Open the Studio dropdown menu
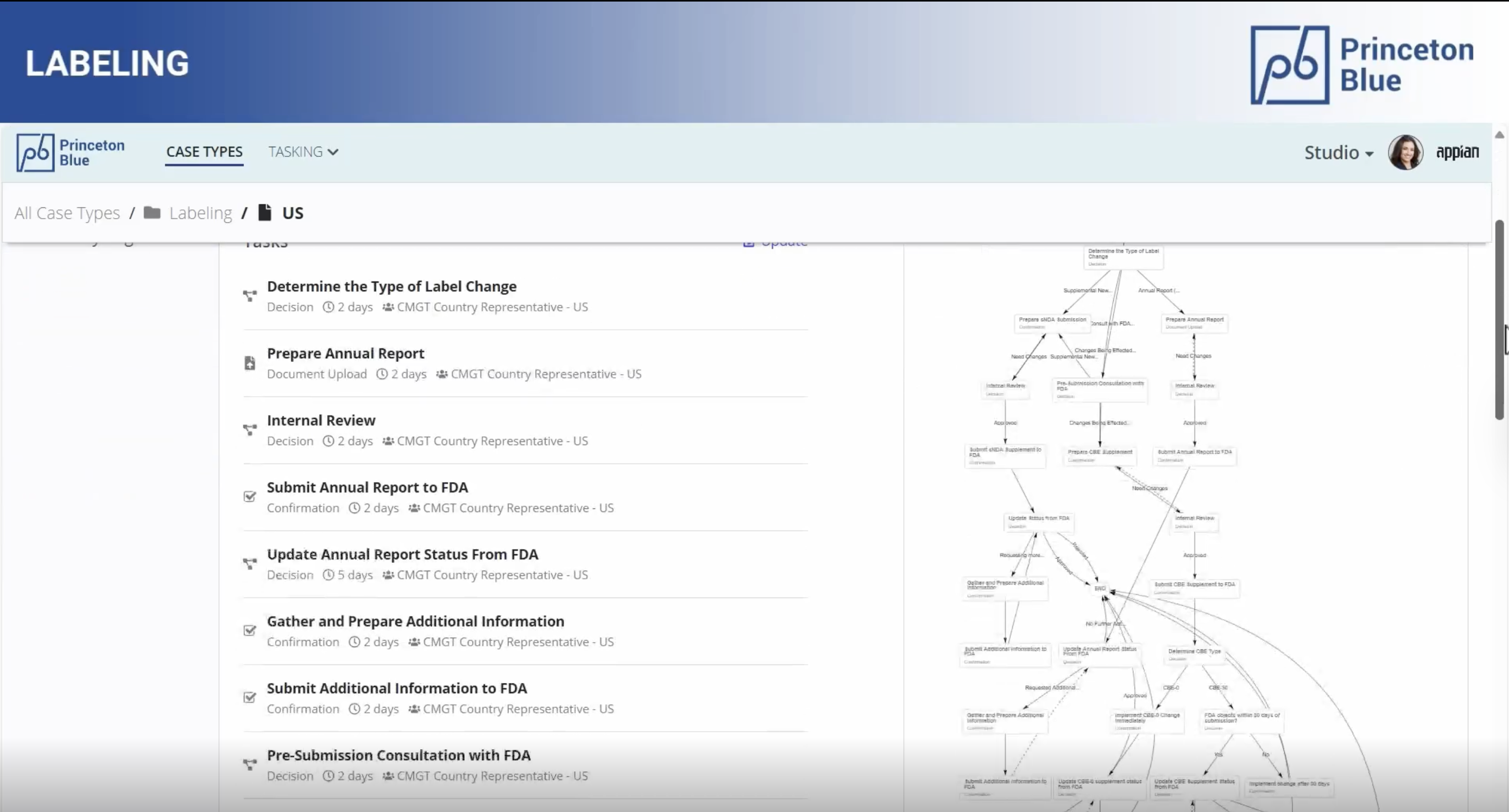 pyautogui.click(x=1338, y=152)
